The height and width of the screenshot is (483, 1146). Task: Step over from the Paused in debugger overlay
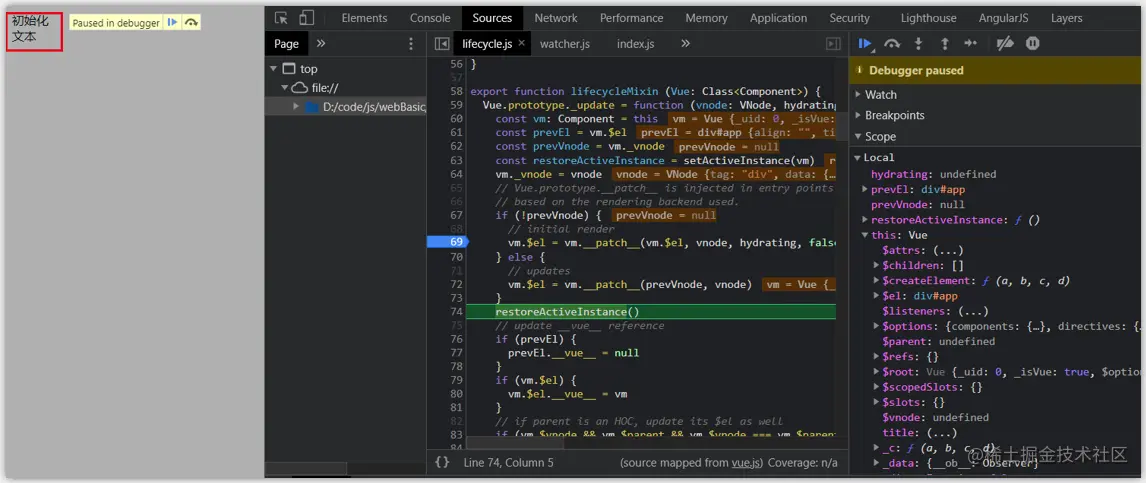click(191, 23)
